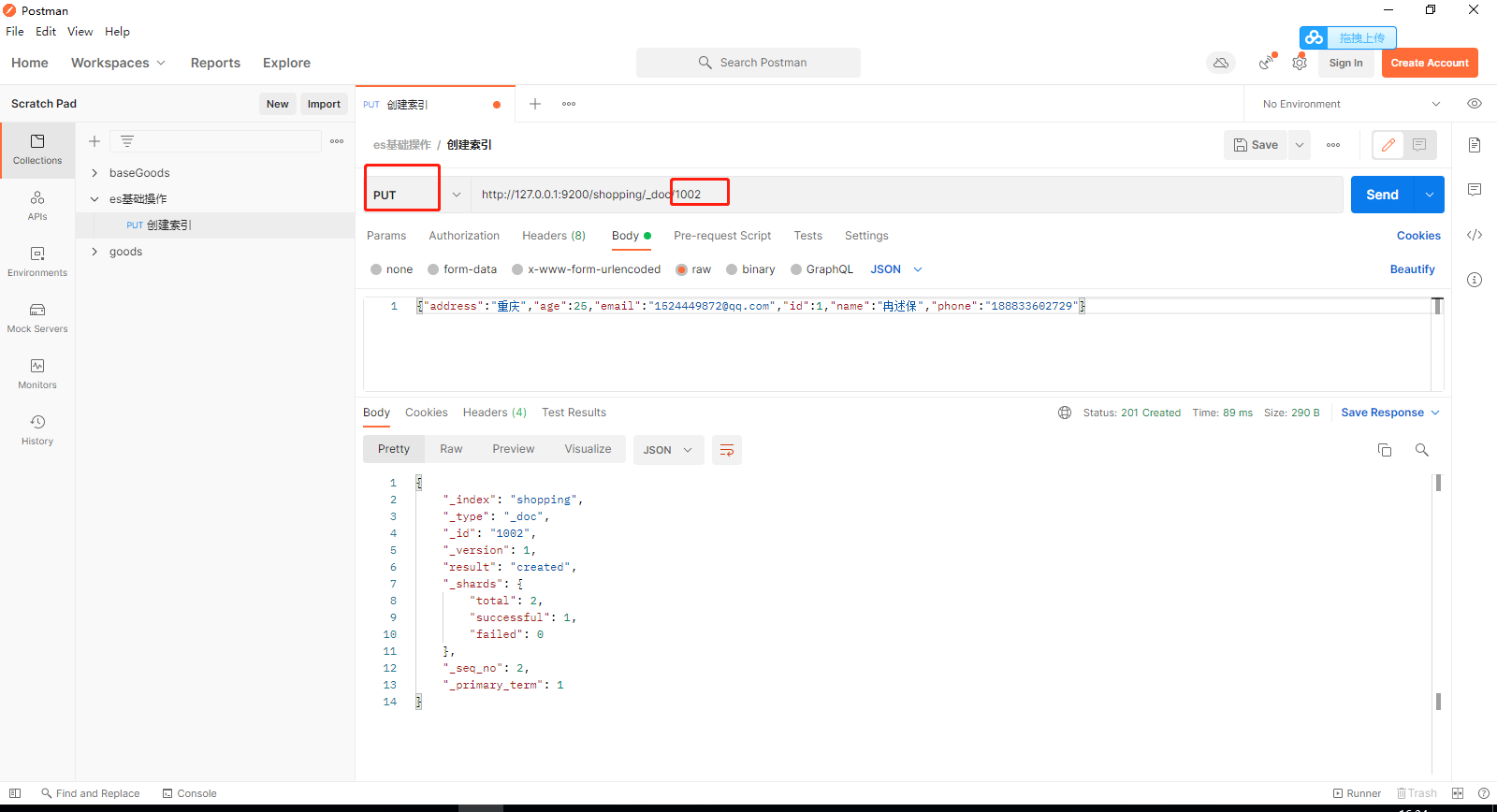Click the Send button
The width and height of the screenshot is (1497, 812).
coord(1382,195)
